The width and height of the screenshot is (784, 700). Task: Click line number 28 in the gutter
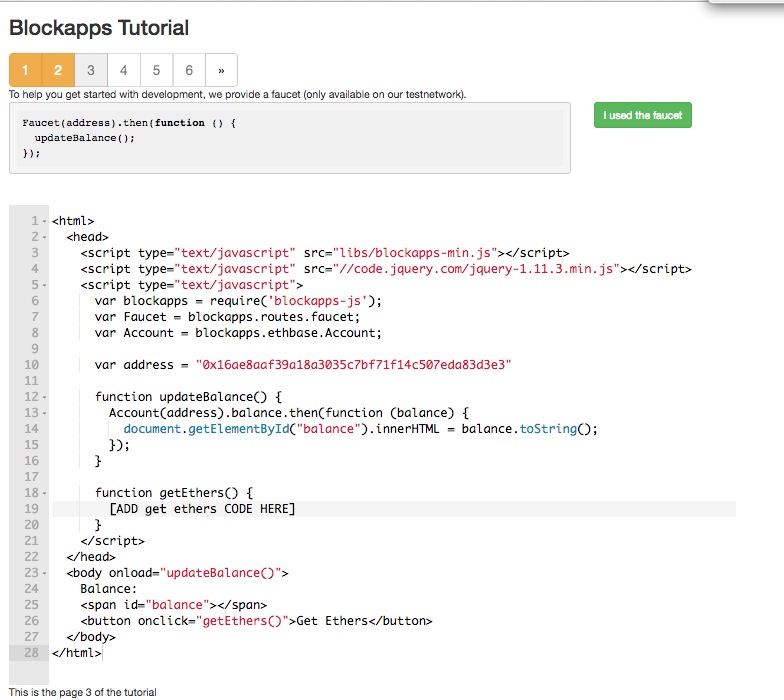coord(31,652)
